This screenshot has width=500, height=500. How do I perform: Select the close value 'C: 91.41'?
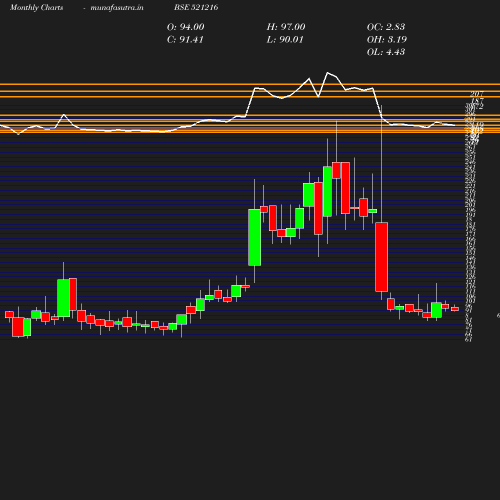click(x=185, y=39)
